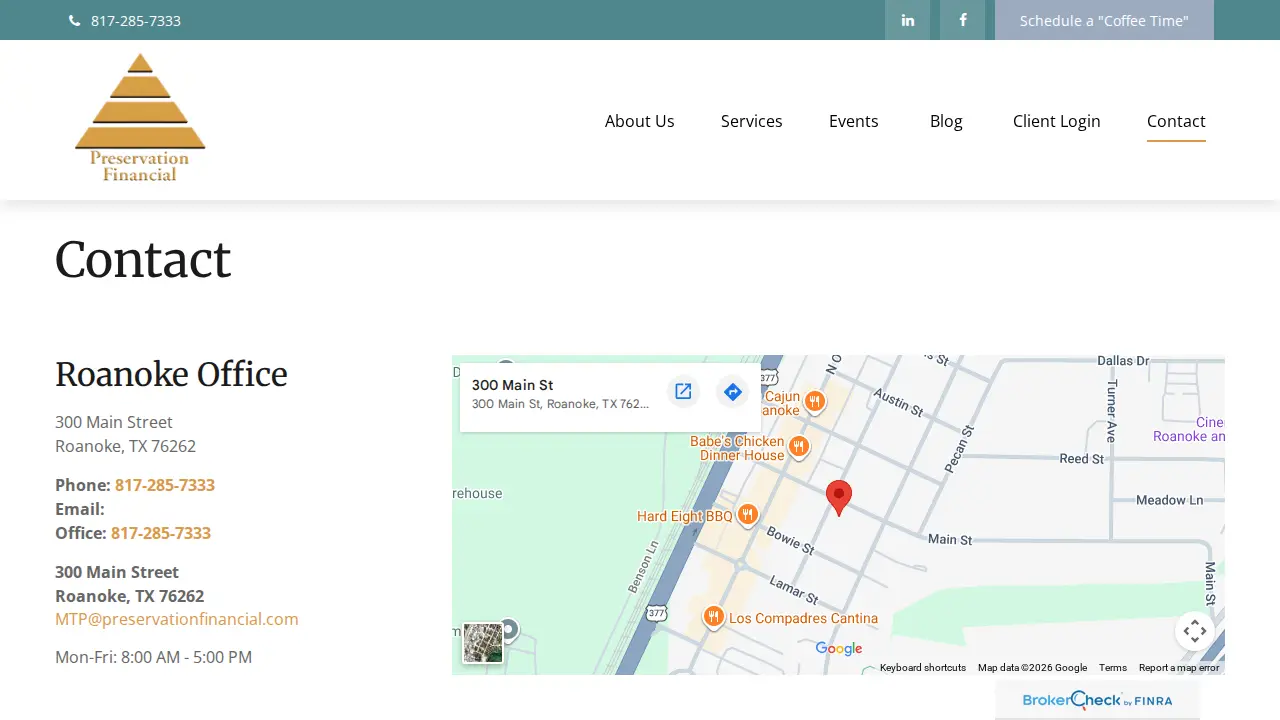The height and width of the screenshot is (720, 1280).
Task: Open Client Login menu
Action: 1057,121
